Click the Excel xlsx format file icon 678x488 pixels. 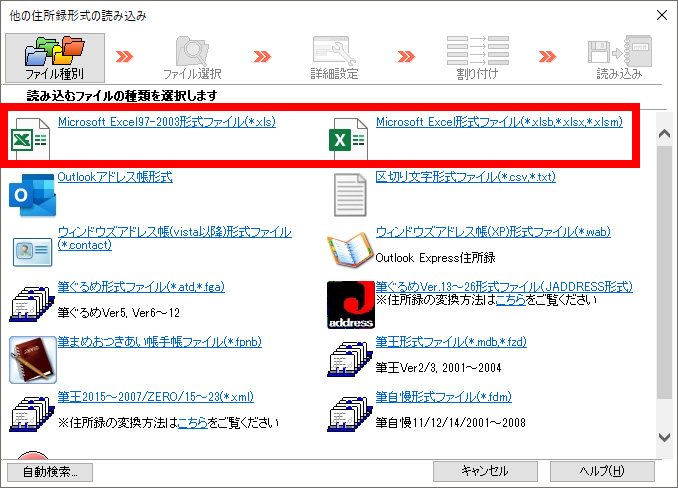point(348,139)
